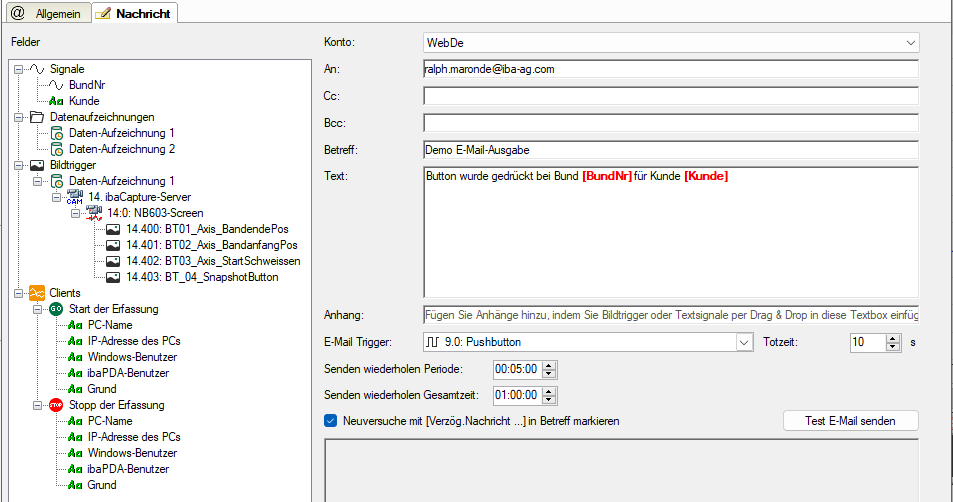Collapse the Clients tree node
The height and width of the screenshot is (502, 953).
coord(19,293)
